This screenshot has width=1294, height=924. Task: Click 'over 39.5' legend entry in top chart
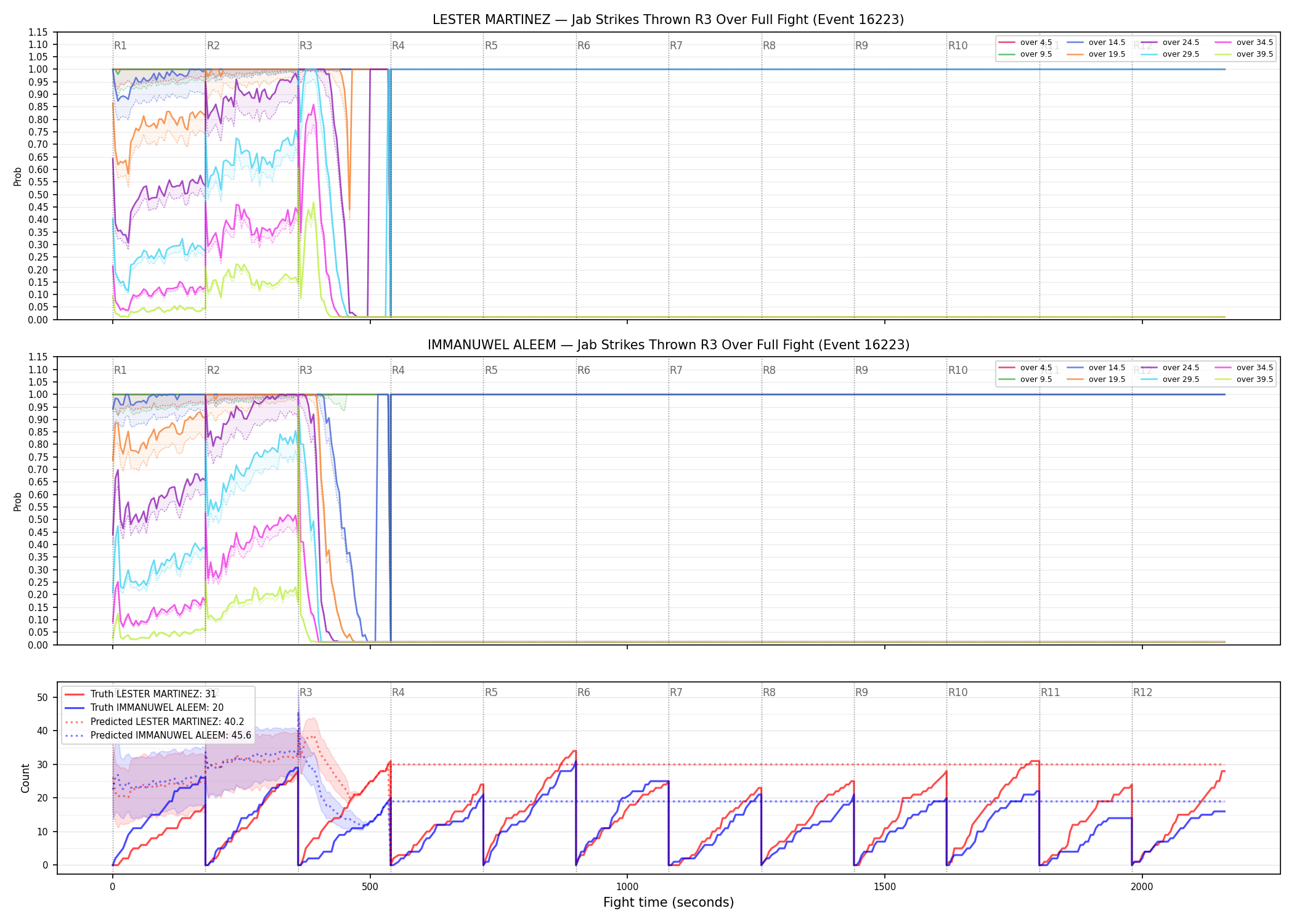[x=1243, y=54]
